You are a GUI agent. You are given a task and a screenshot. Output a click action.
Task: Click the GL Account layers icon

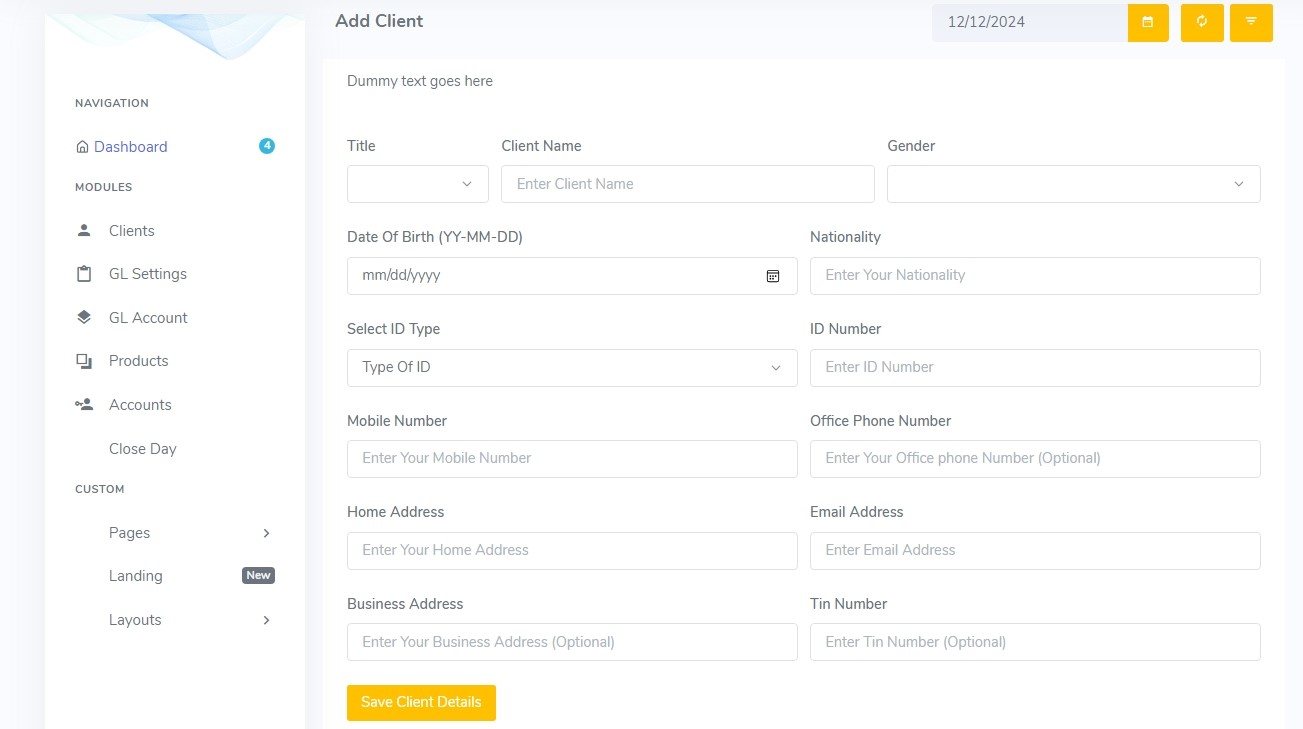tap(84, 317)
